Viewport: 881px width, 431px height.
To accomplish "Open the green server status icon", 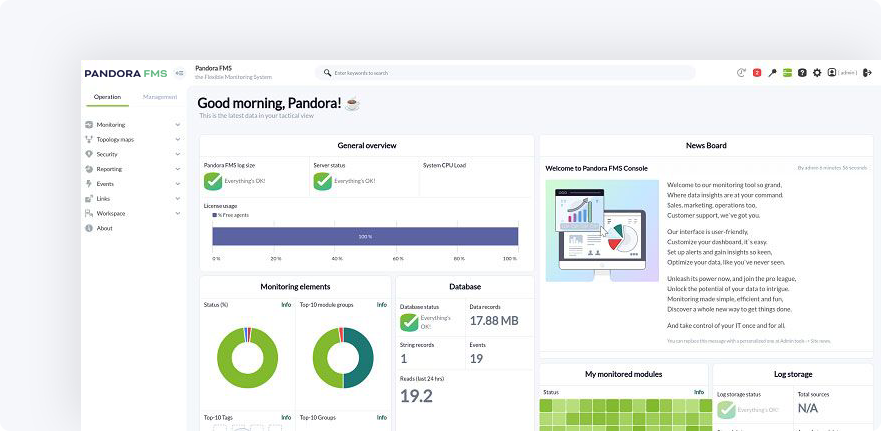I will (787, 72).
